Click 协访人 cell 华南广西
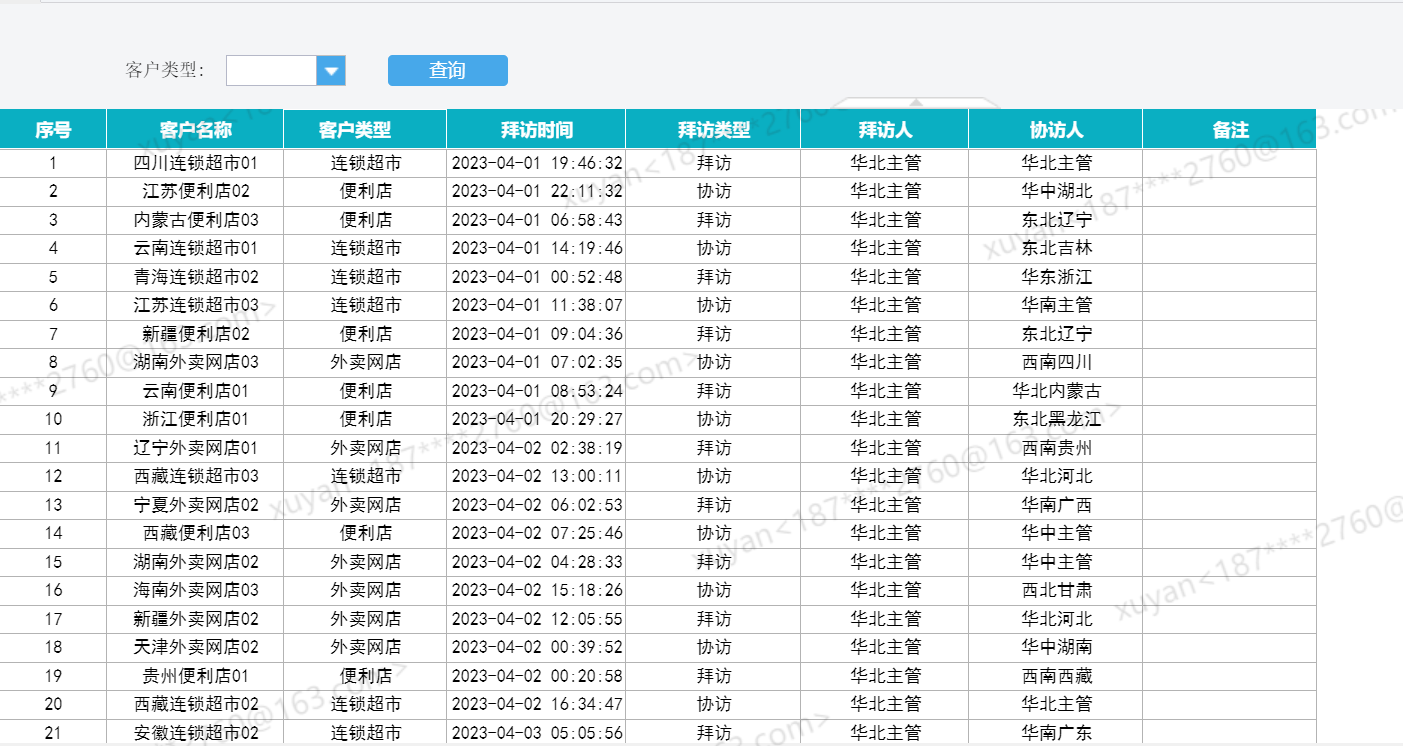The image size is (1403, 746). pyautogui.click(x=1056, y=505)
